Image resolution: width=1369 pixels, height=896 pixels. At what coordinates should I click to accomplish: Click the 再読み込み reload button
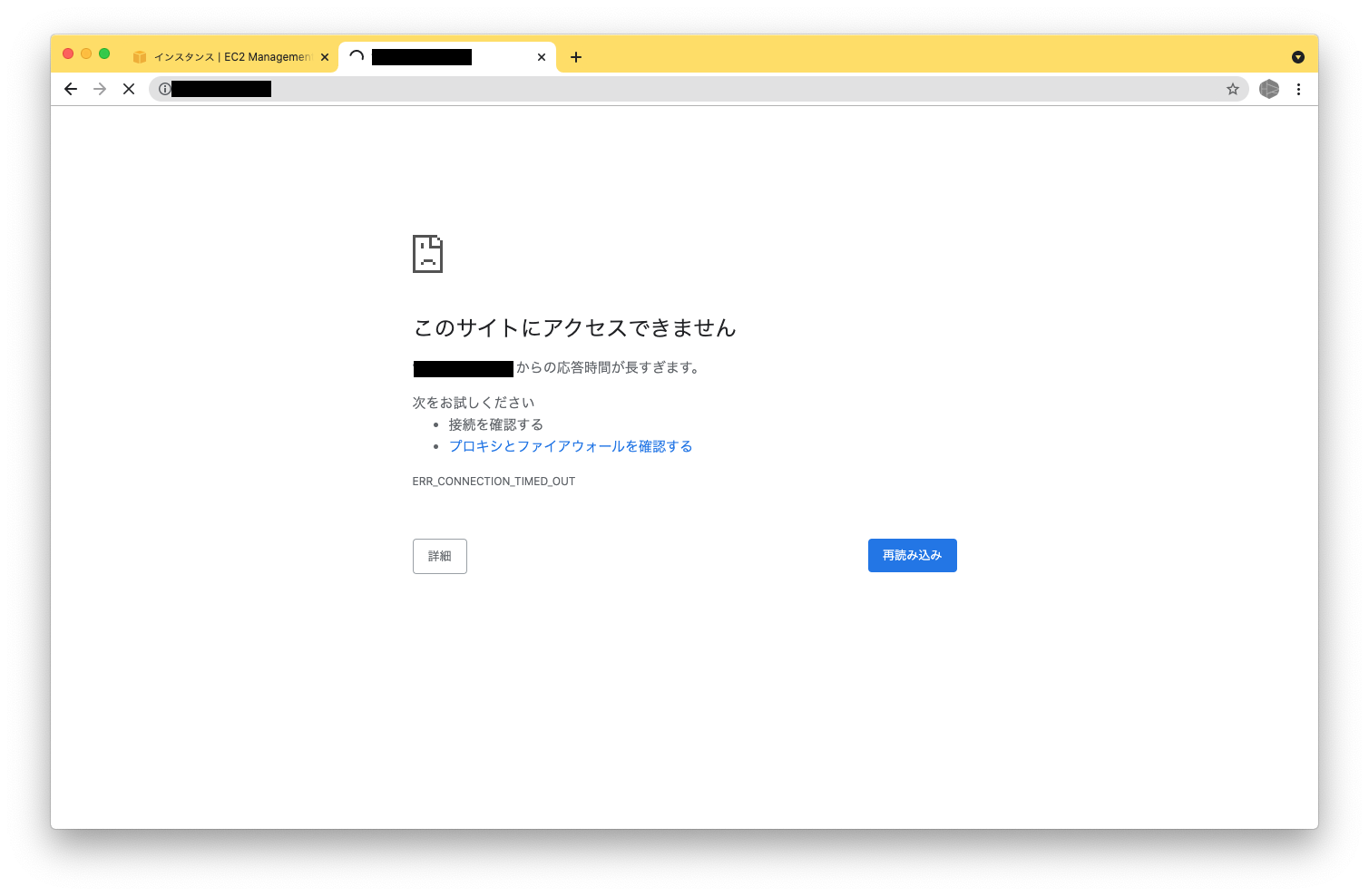[912, 555]
